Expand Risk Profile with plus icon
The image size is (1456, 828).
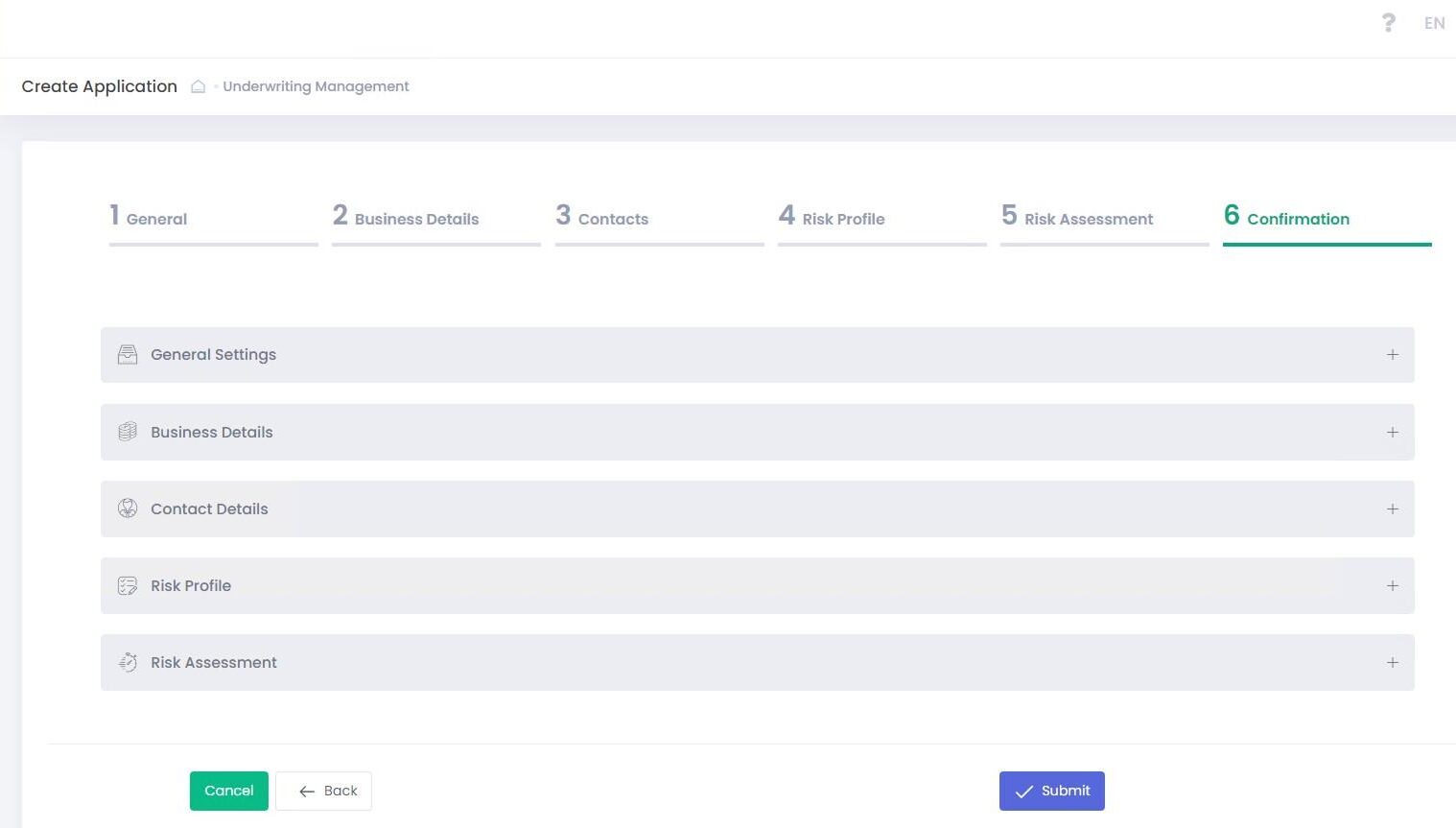[x=1392, y=585]
